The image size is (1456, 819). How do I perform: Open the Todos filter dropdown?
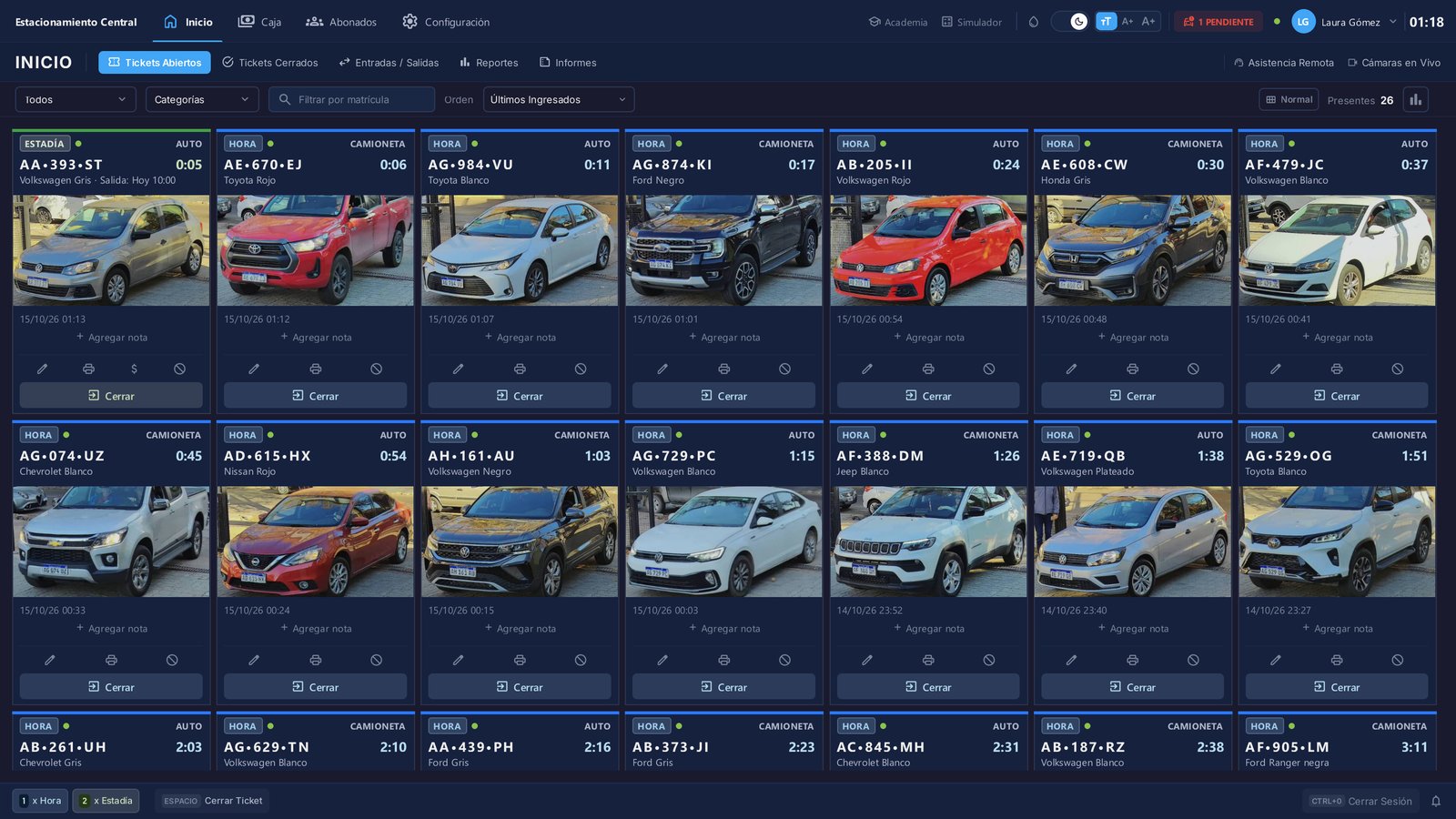point(76,99)
